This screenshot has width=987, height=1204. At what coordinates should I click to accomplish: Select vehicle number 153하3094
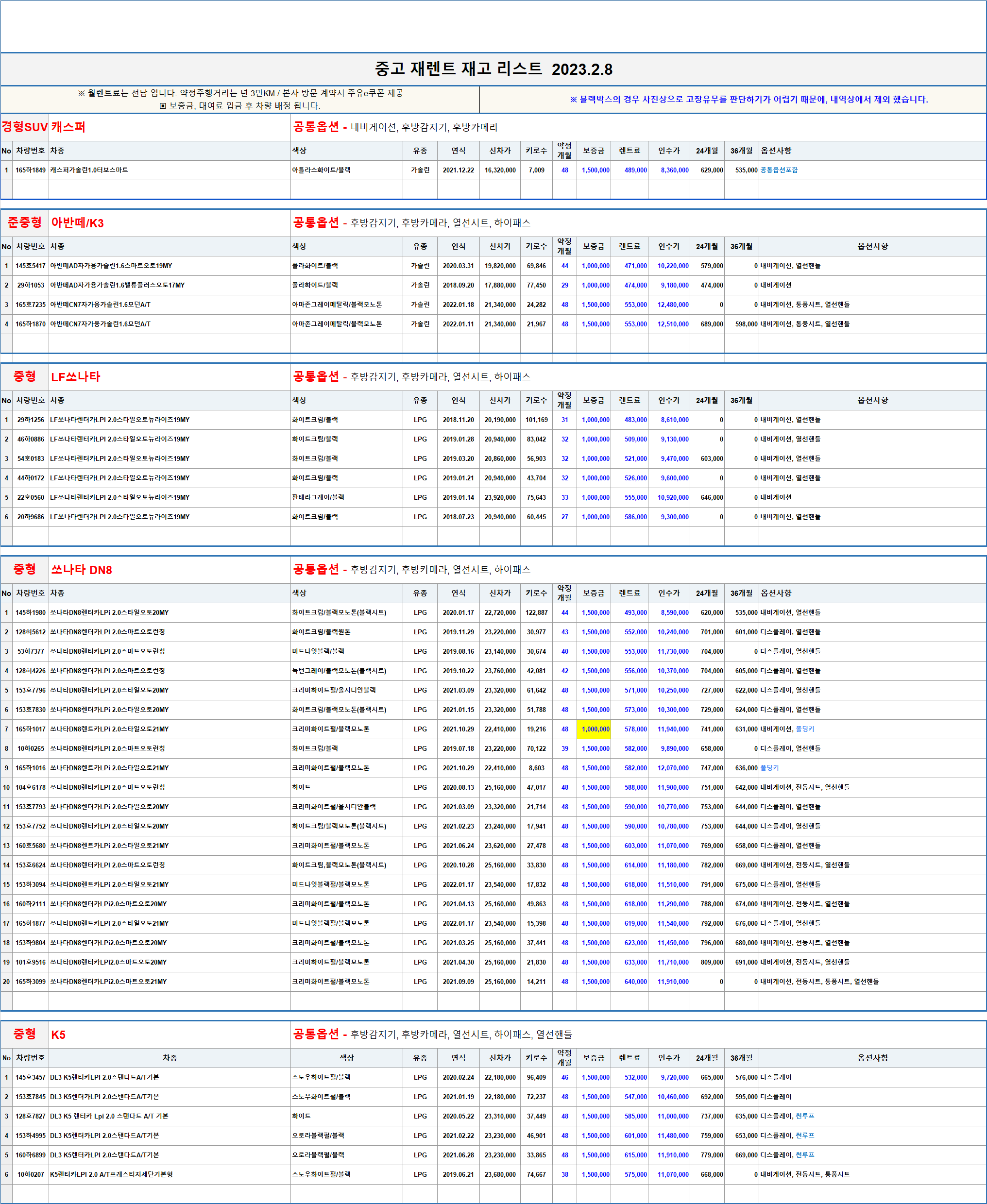pyautogui.click(x=30, y=884)
